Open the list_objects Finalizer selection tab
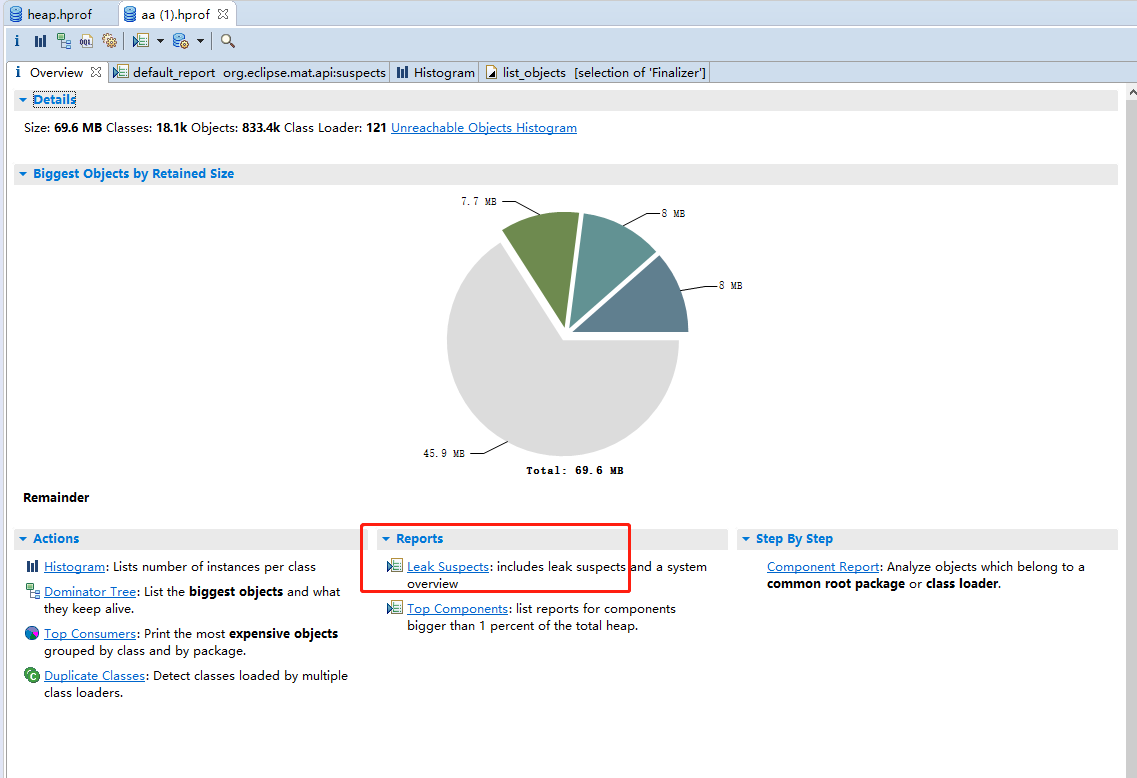Viewport: 1137px width, 778px height. (x=595, y=72)
